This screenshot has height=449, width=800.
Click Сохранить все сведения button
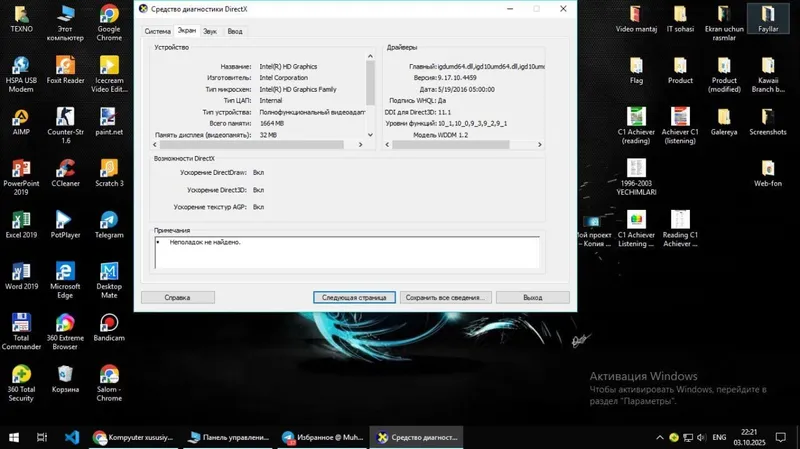445,297
